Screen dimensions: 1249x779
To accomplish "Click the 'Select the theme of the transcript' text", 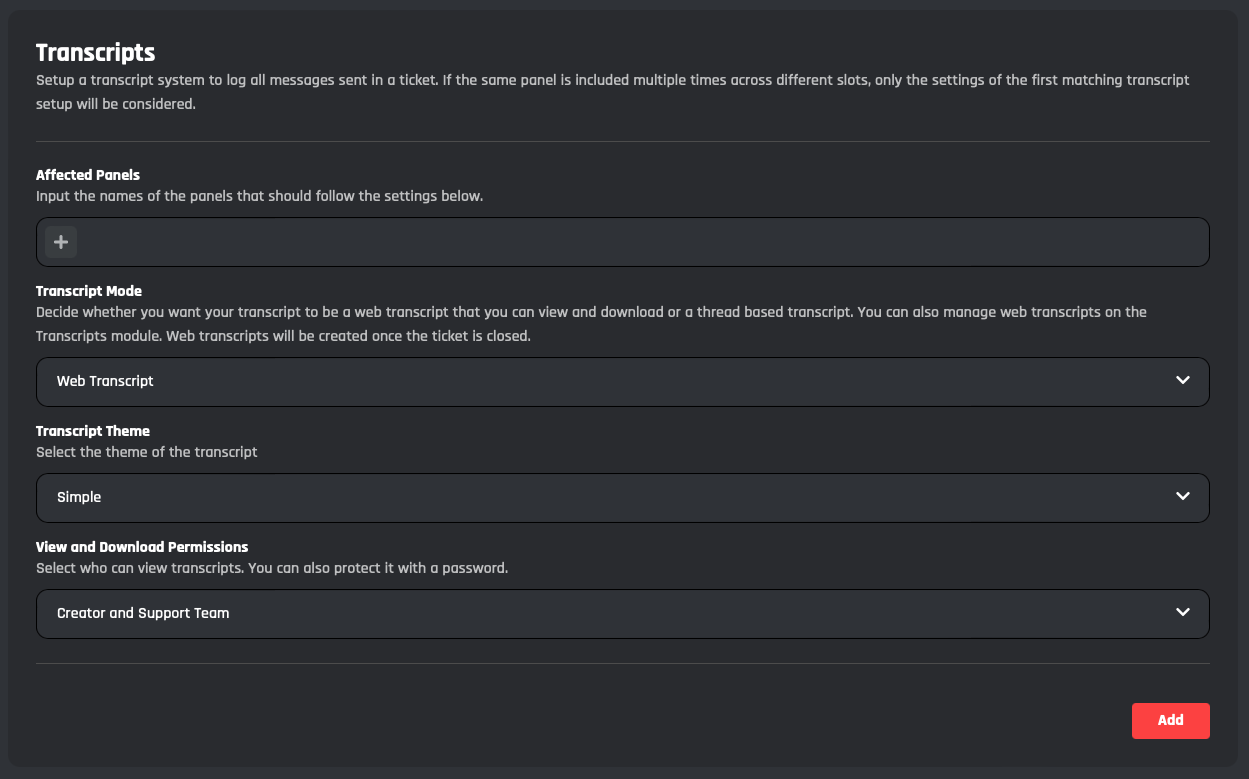I will pos(147,452).
